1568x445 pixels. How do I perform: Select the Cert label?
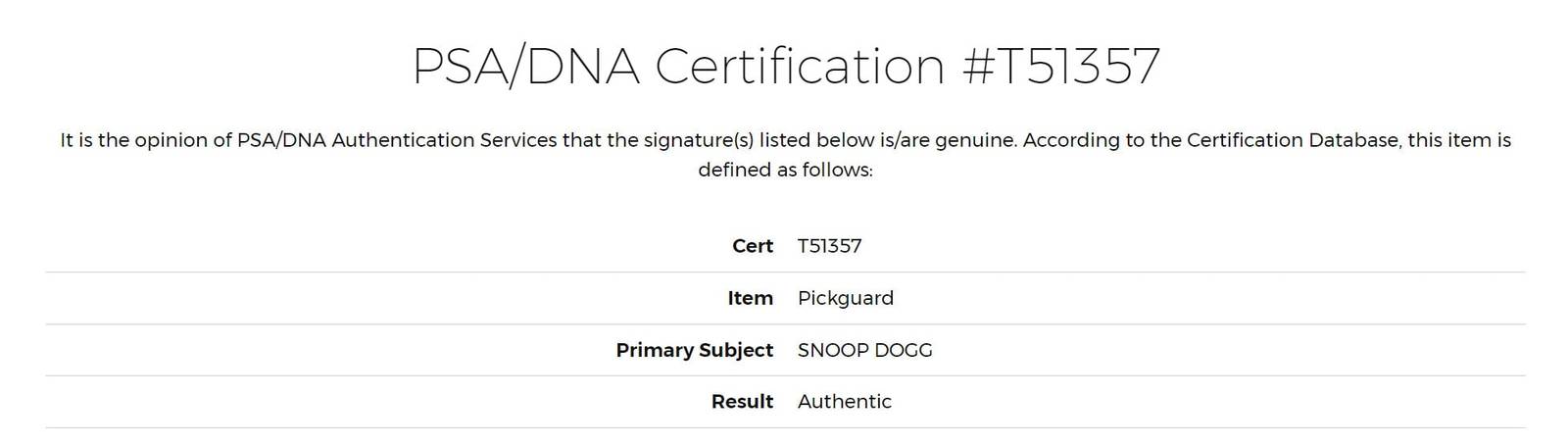tap(753, 246)
